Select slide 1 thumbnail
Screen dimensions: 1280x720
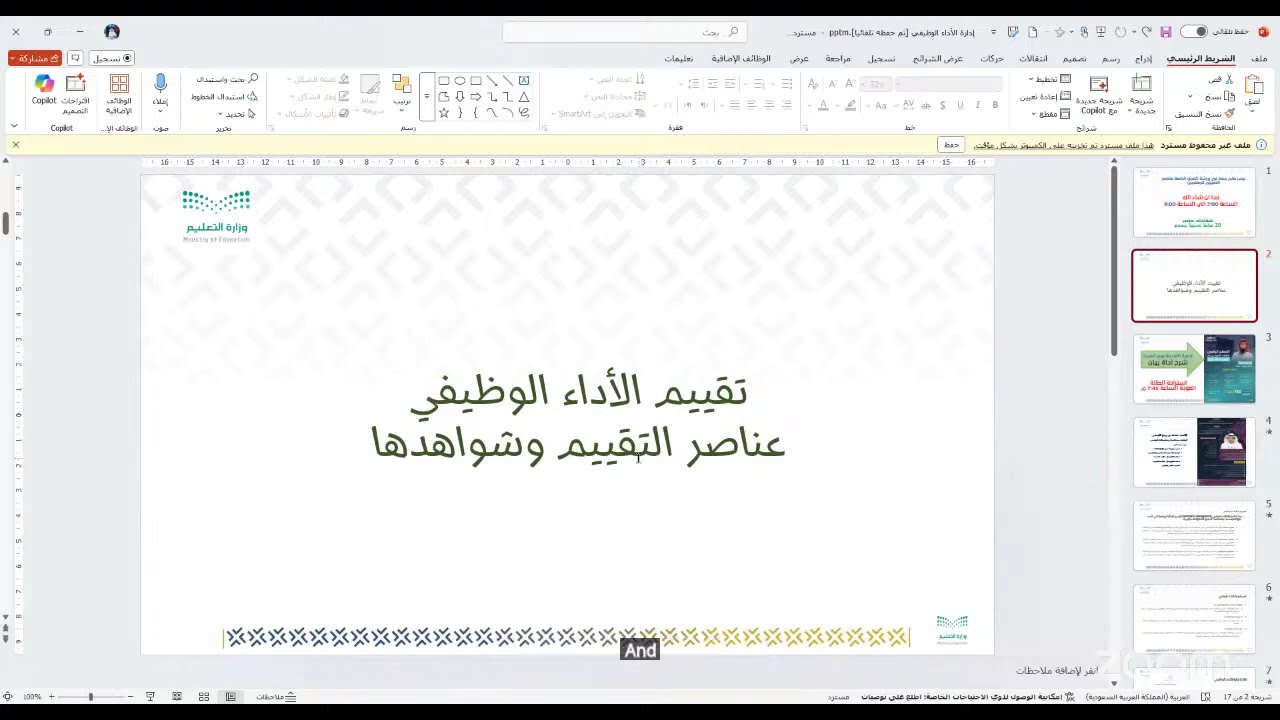click(x=1194, y=202)
